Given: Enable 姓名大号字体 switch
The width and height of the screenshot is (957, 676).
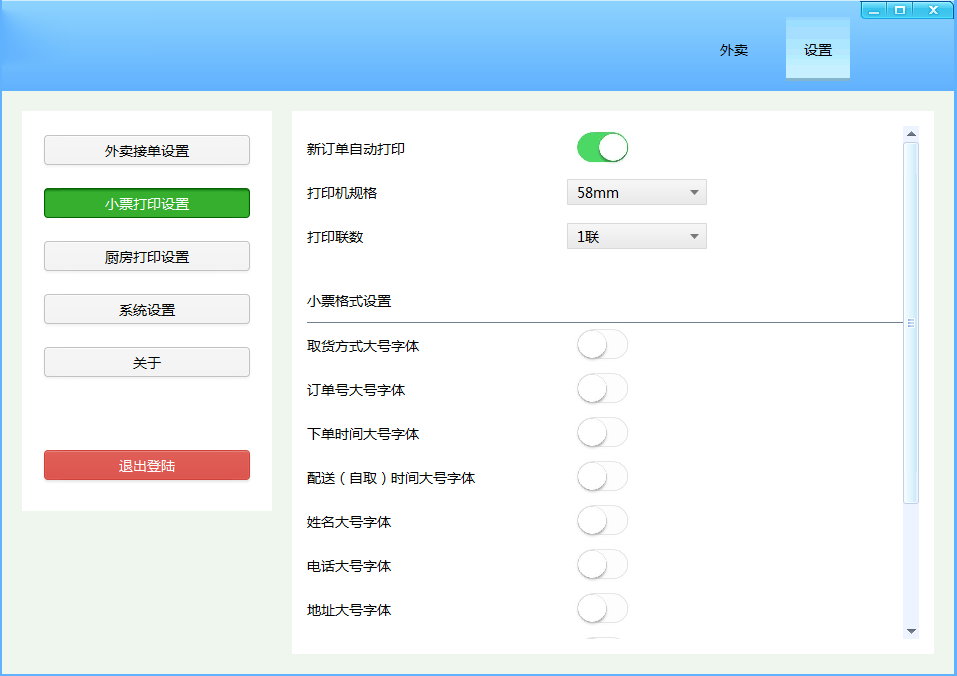Looking at the screenshot, I should pyautogui.click(x=602, y=521).
